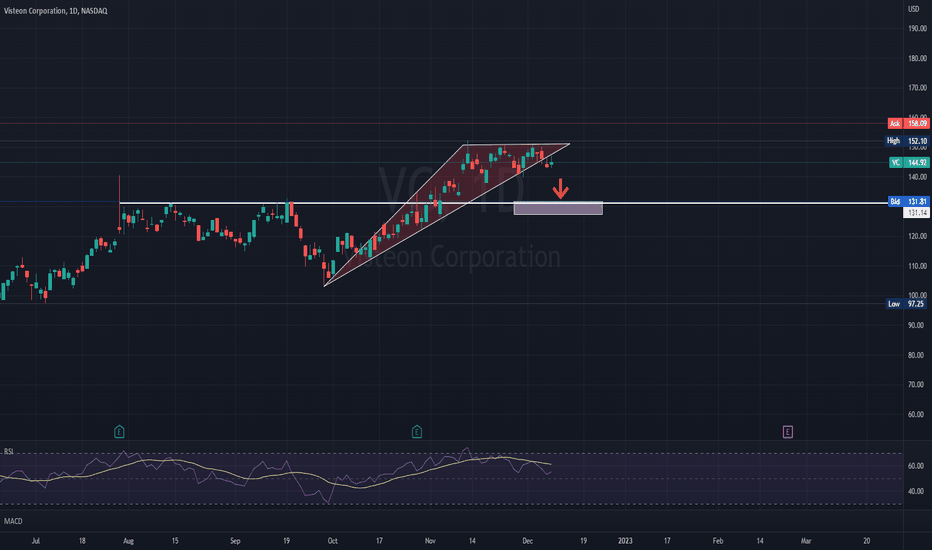Click the 131.14 horizontal line price label
The image size is (932, 550).
[x=916, y=212]
